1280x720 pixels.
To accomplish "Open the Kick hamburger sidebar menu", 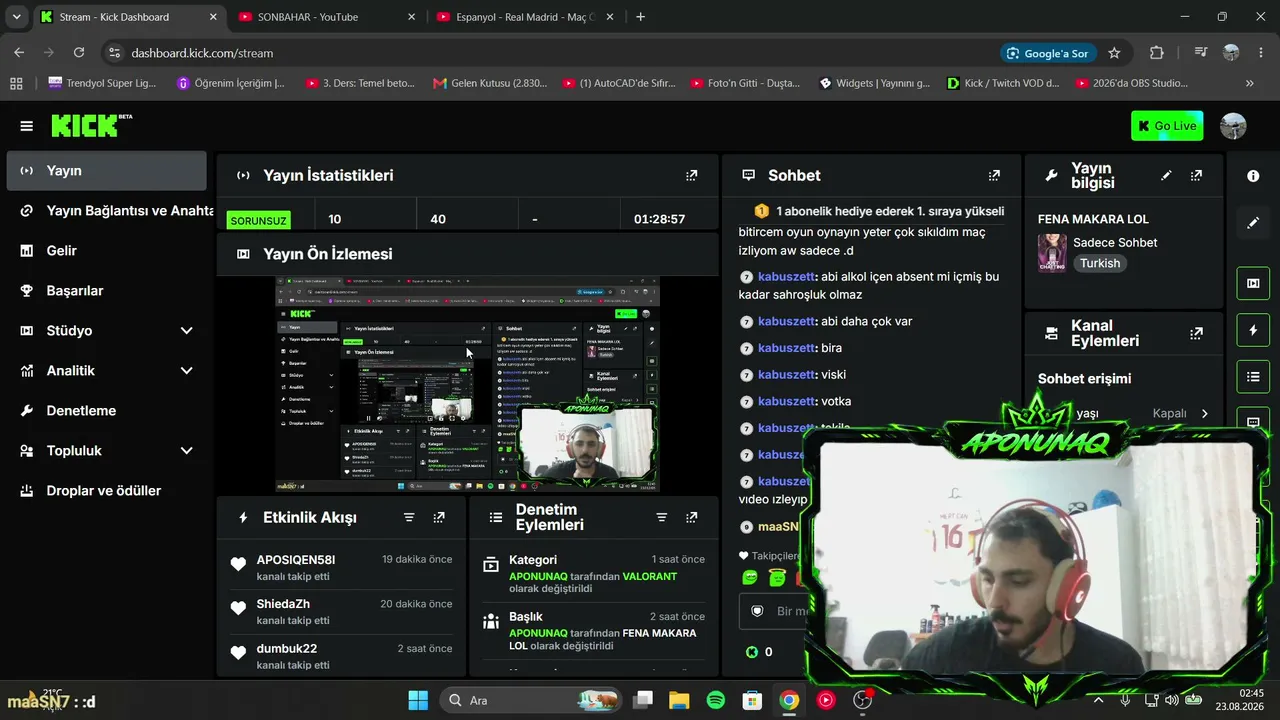I will click(26, 126).
